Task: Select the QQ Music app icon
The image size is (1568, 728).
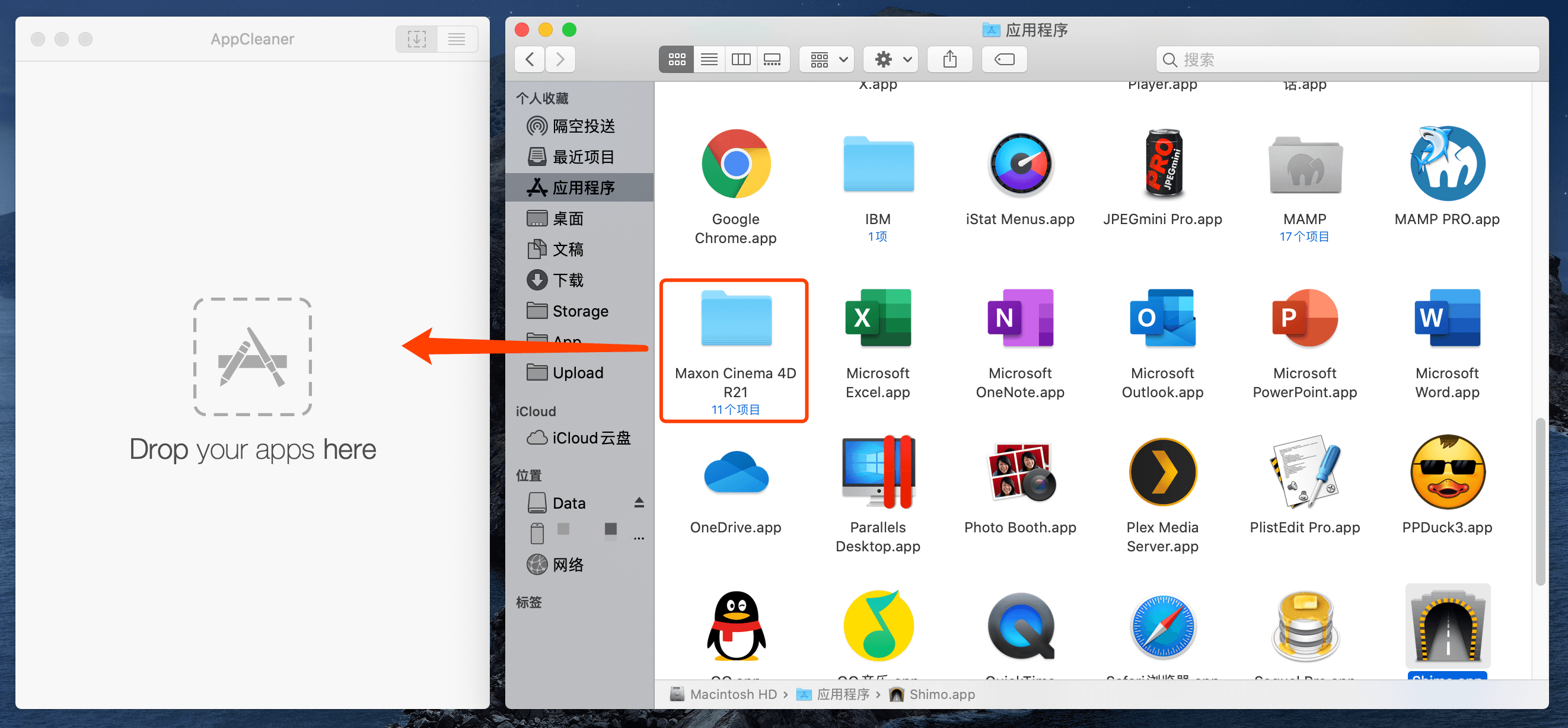Action: (878, 626)
